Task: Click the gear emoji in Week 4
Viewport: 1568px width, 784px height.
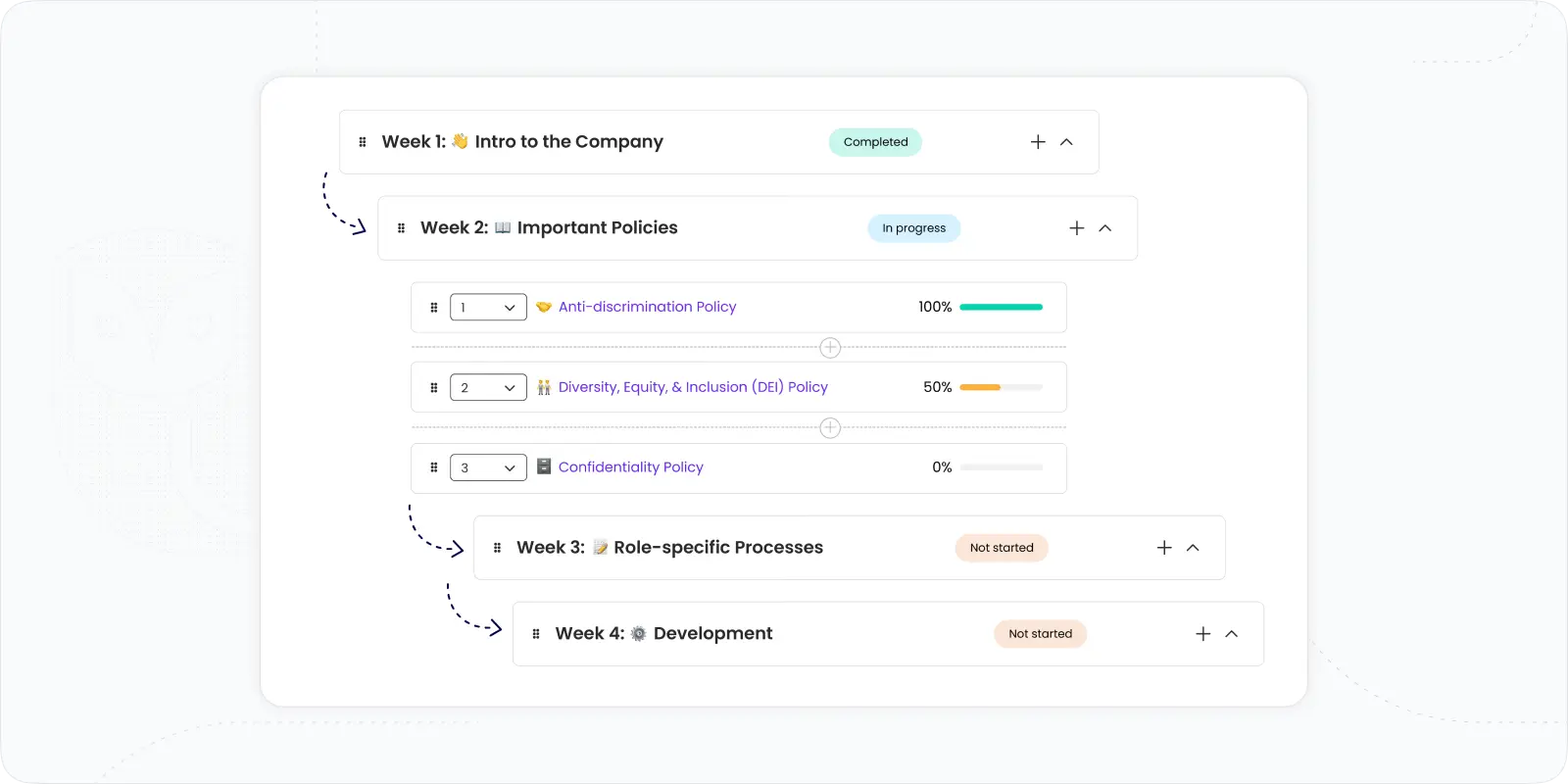Action: (639, 633)
